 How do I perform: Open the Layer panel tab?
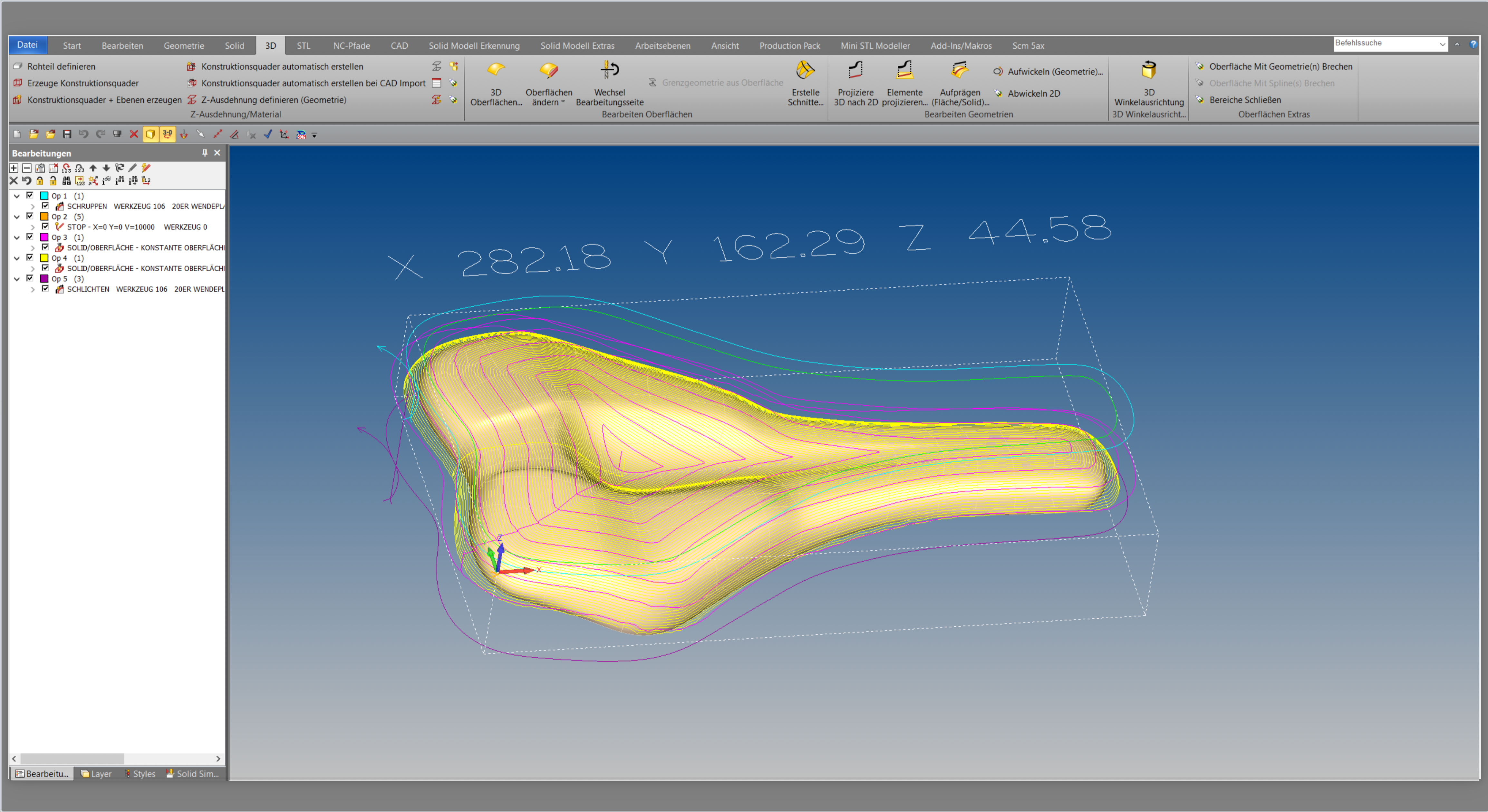pos(96,774)
